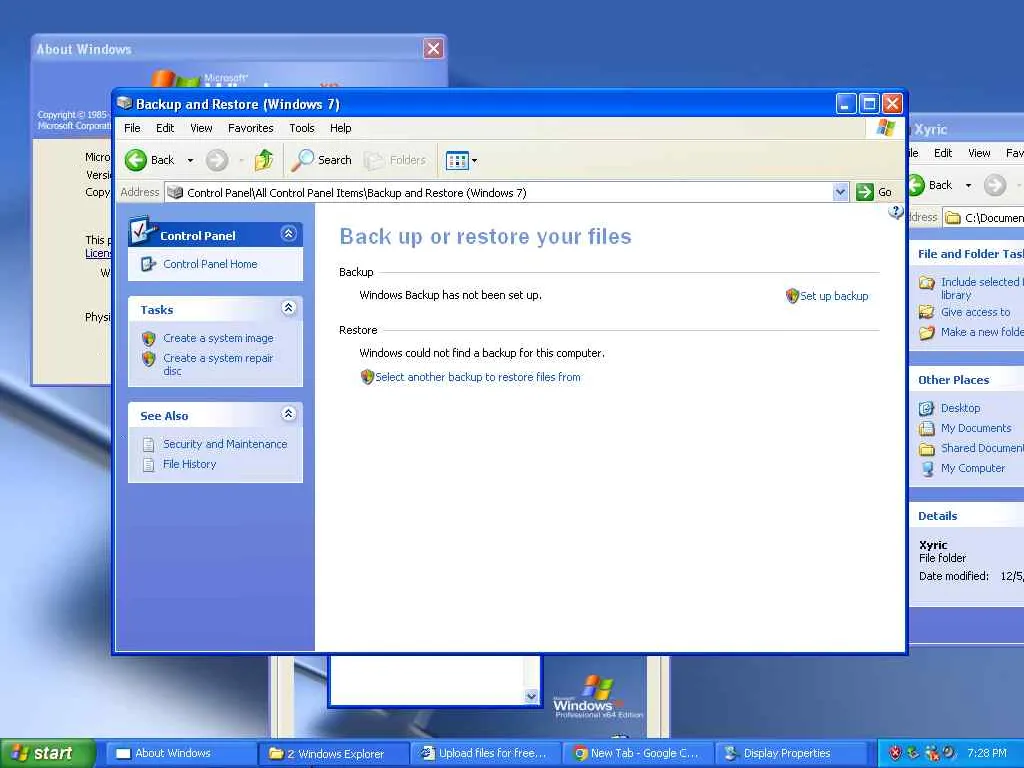Collapse the See Also sidebar section
Viewport: 1024px width, 768px height.
[289, 413]
